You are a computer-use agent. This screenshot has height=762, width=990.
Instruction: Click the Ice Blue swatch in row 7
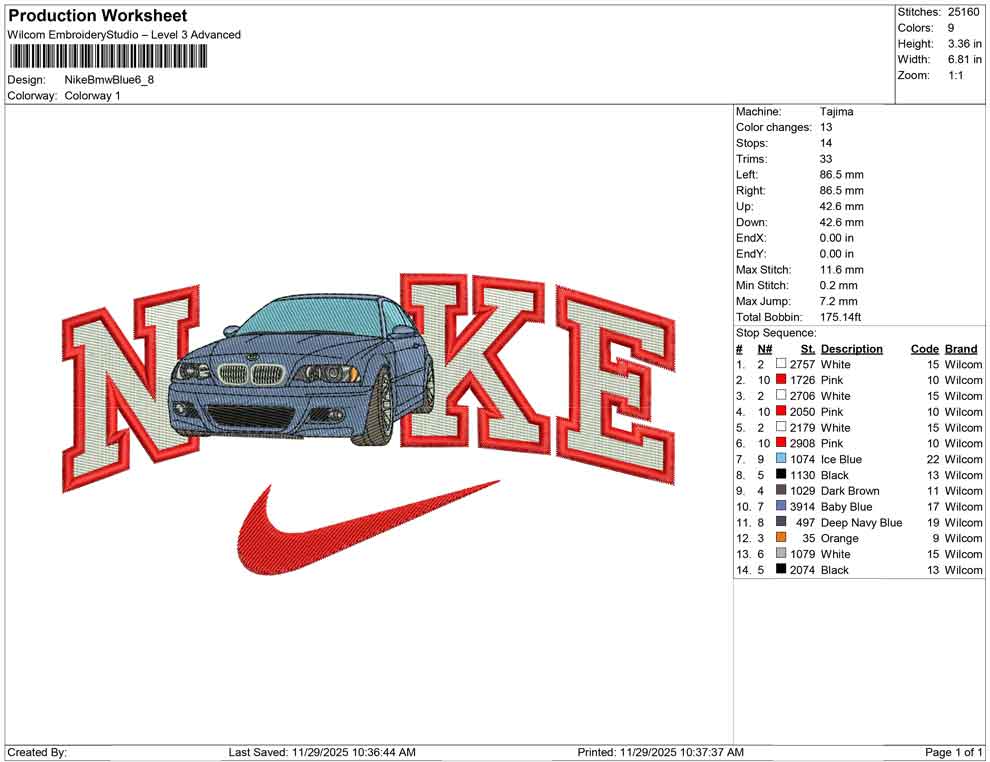[x=779, y=459]
